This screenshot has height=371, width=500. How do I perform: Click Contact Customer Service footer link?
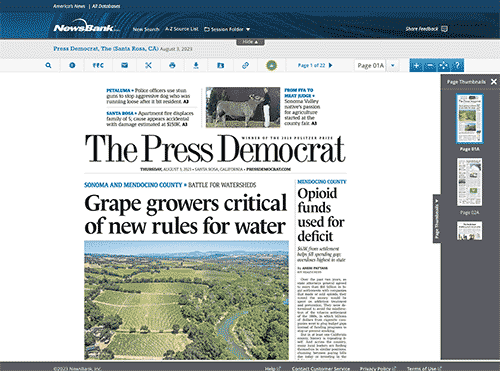pyautogui.click(x=321, y=368)
